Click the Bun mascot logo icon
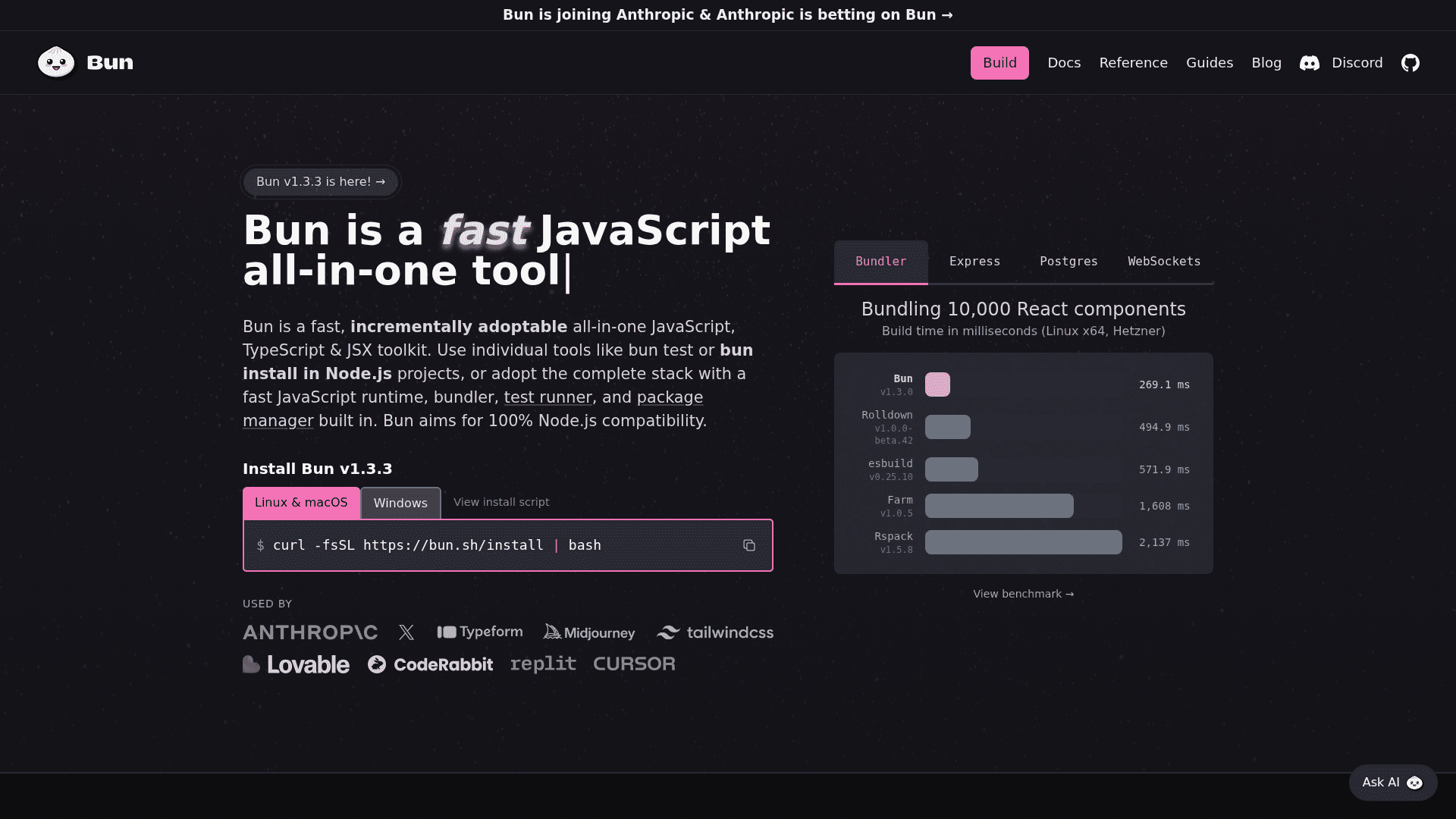This screenshot has width=1456, height=819. click(x=56, y=62)
